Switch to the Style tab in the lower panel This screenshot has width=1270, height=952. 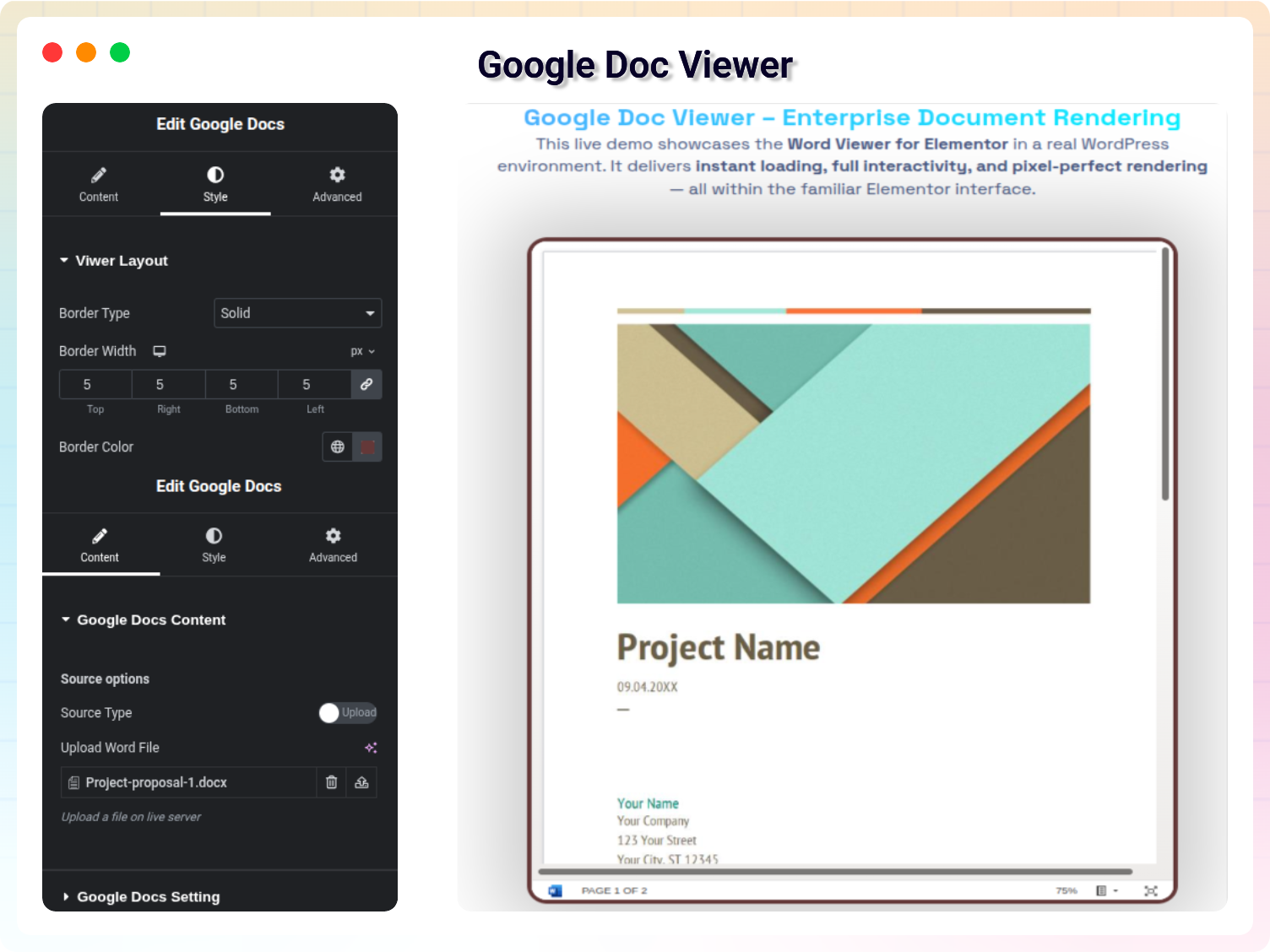[x=214, y=545]
